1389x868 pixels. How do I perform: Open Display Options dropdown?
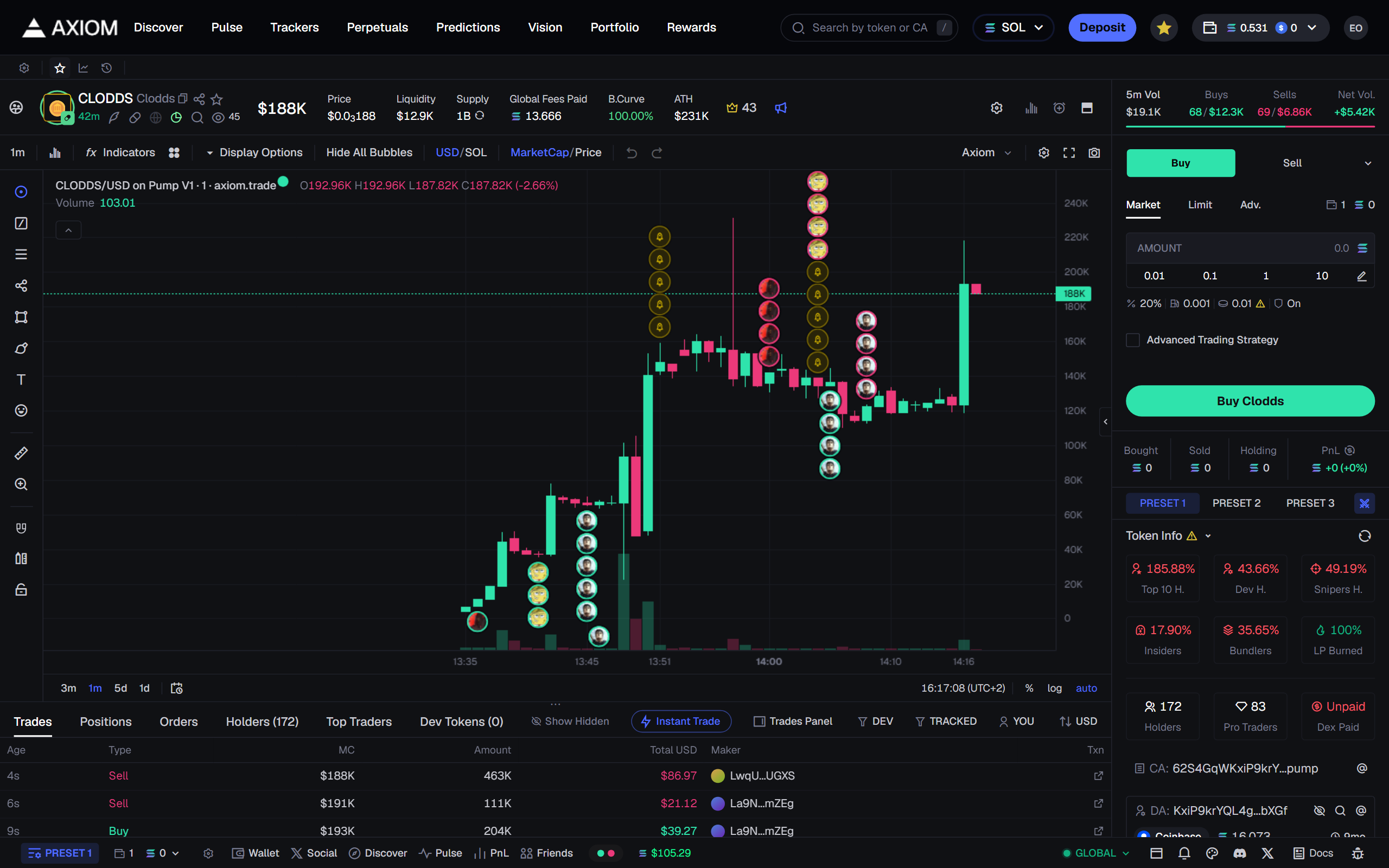click(254, 152)
